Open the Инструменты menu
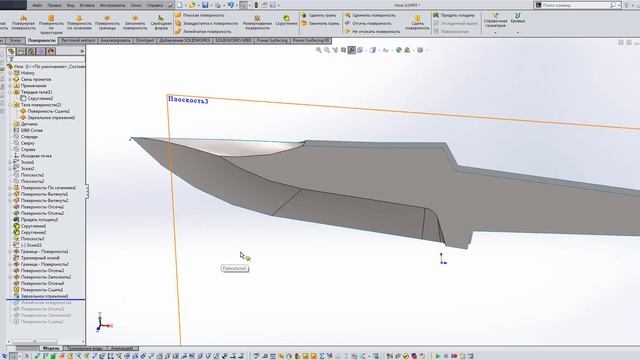Image resolution: width=640 pixels, height=360 pixels. click(x=113, y=5)
